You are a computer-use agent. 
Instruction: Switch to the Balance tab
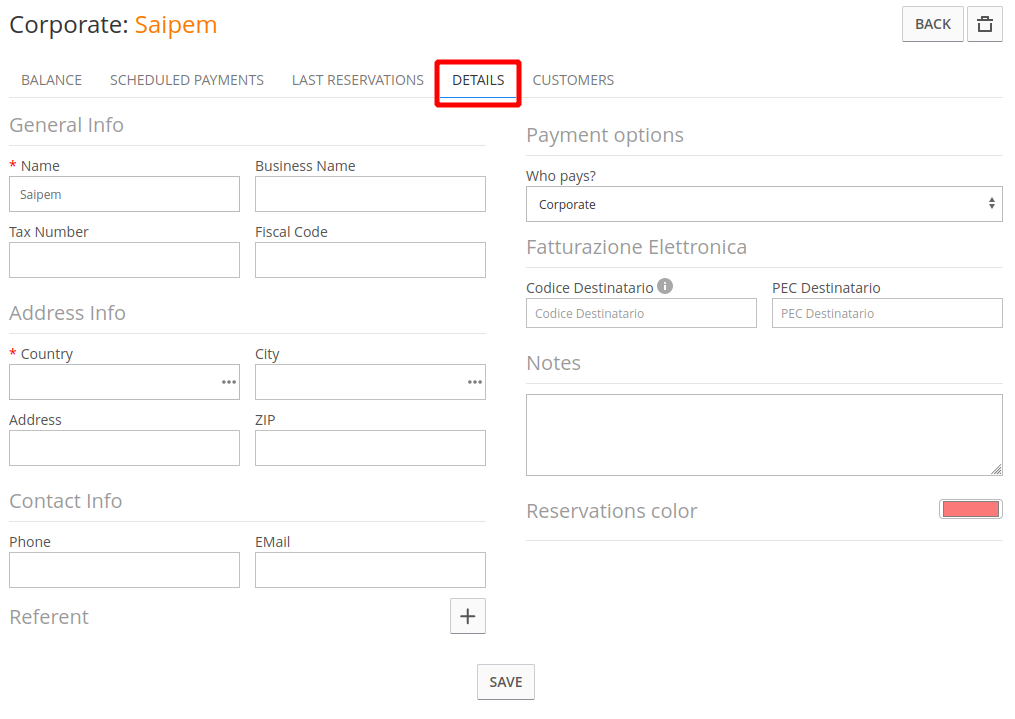click(51, 80)
